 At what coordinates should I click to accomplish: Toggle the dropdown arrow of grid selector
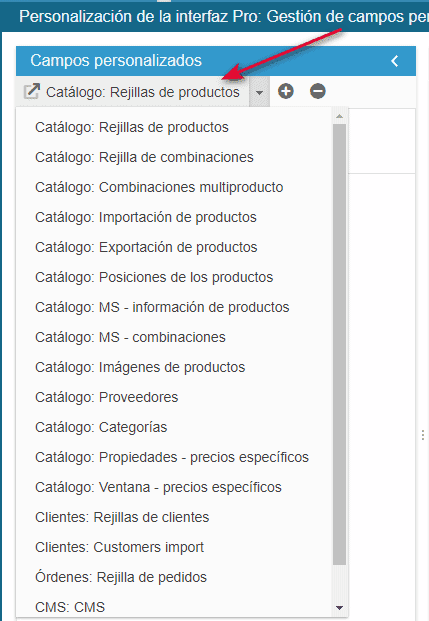pyautogui.click(x=259, y=92)
